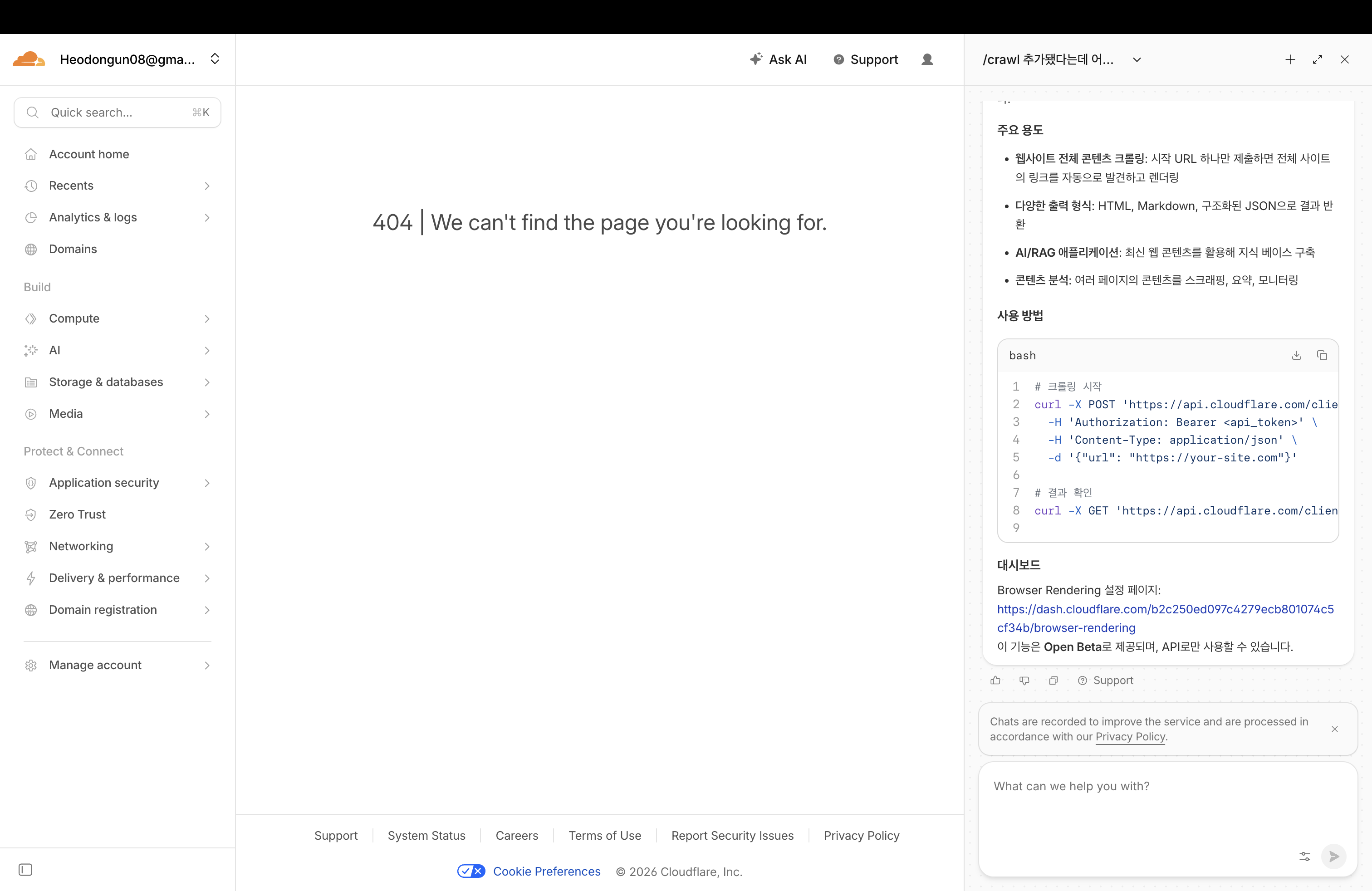1372x891 pixels.
Task: Expand the Networking menu
Action: tap(118, 546)
